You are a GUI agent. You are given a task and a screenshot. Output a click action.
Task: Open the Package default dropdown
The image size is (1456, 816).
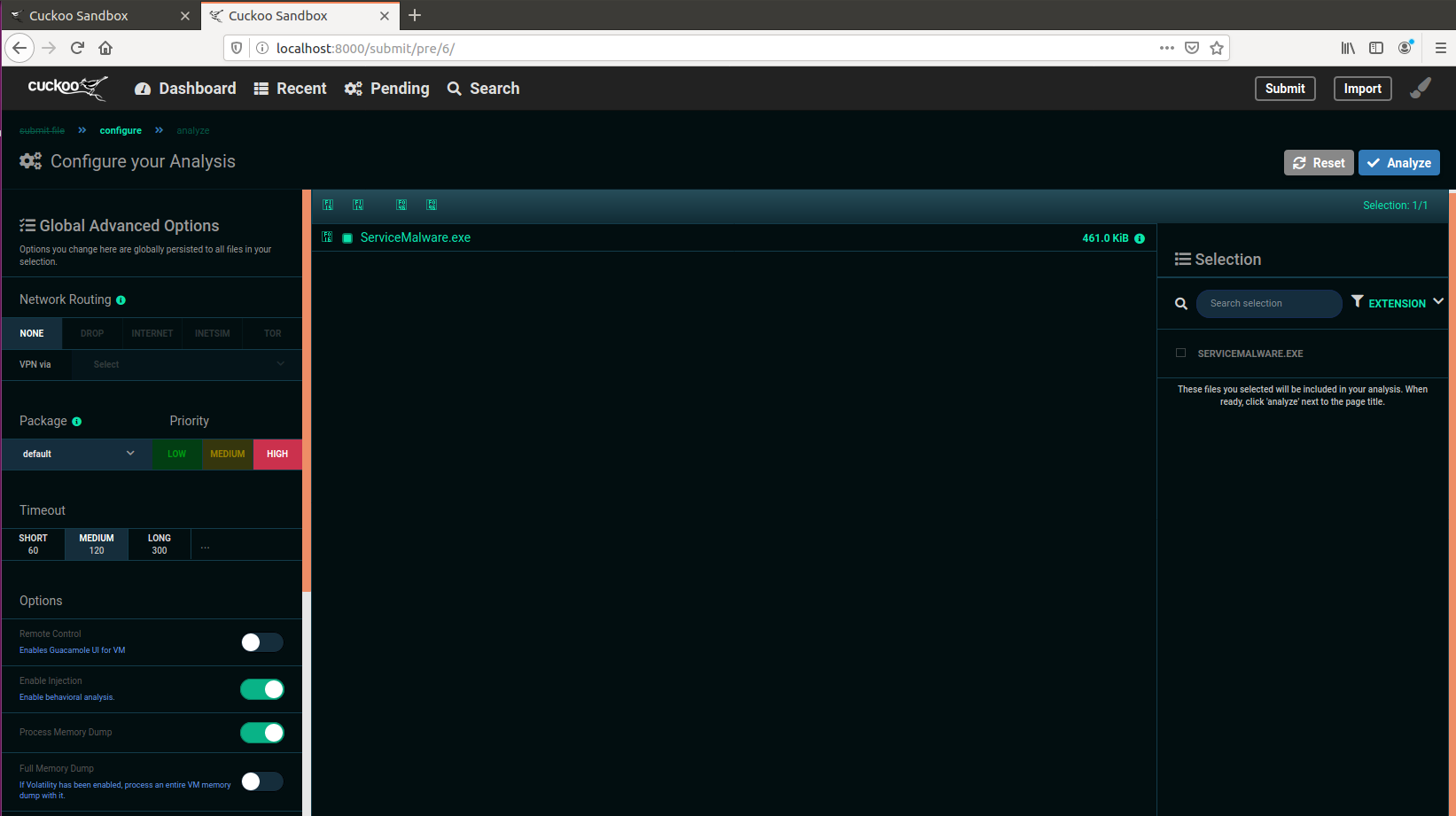coord(76,454)
